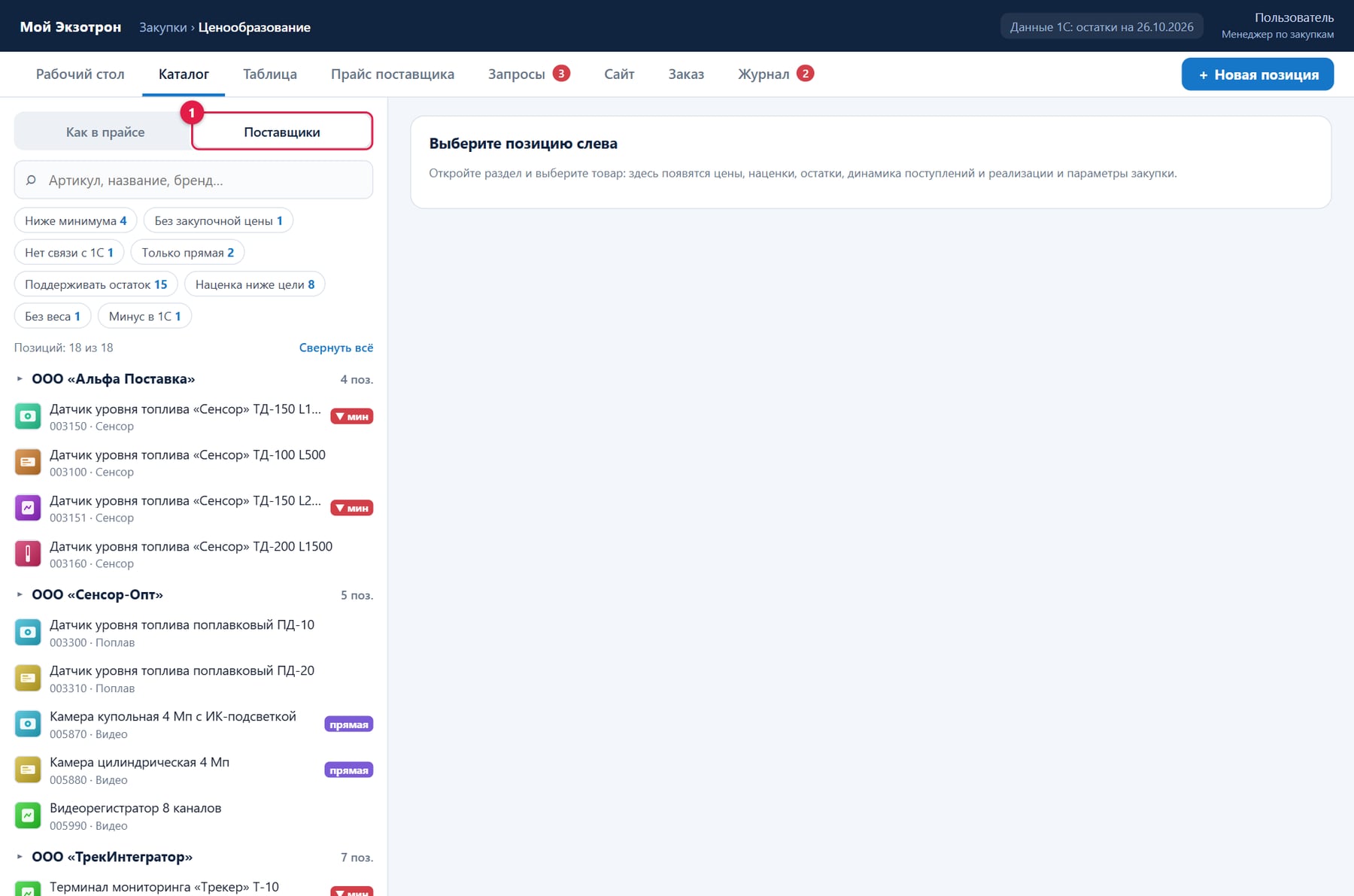Select the «Поставщики» grouping mode
This screenshot has height=896, width=1354.
point(282,132)
